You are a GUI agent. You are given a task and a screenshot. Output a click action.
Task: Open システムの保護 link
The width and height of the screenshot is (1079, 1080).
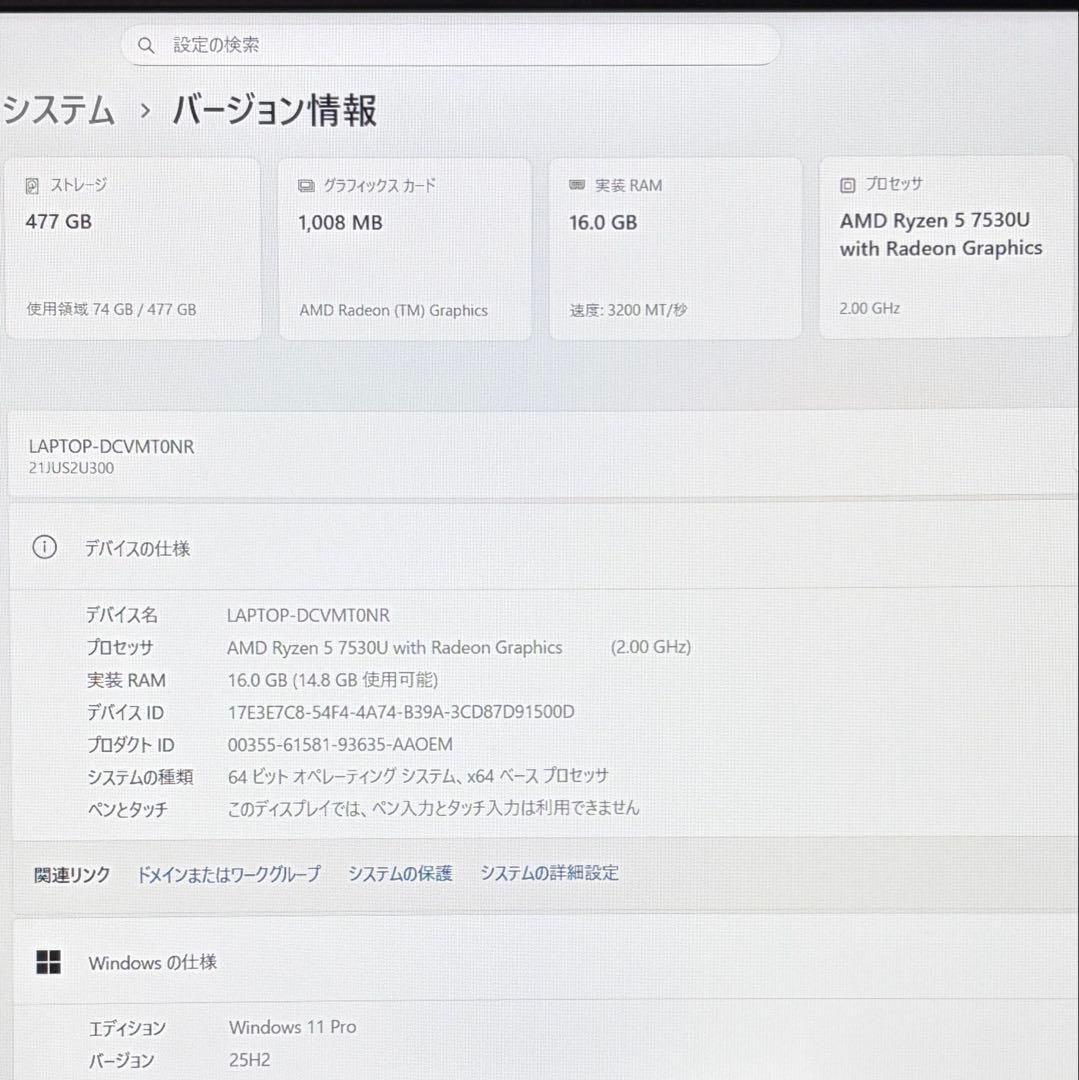point(400,872)
